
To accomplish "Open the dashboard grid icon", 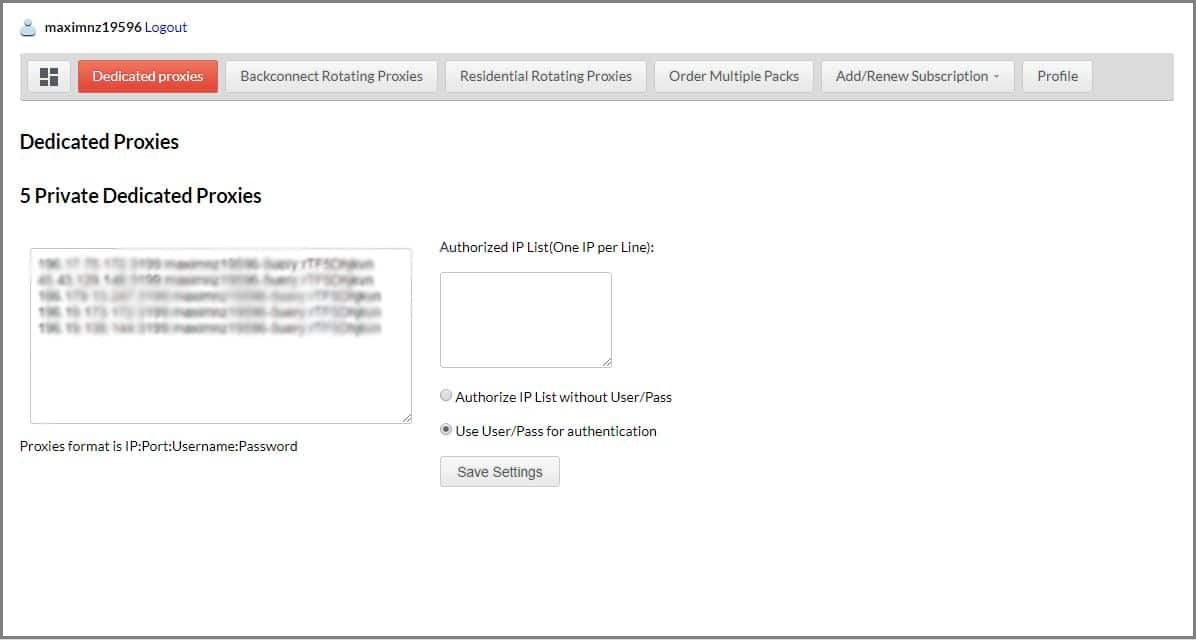I will click(x=49, y=76).
